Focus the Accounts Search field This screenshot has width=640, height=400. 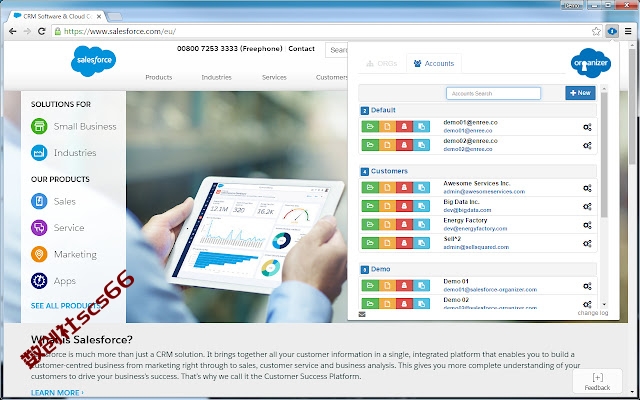coord(493,93)
